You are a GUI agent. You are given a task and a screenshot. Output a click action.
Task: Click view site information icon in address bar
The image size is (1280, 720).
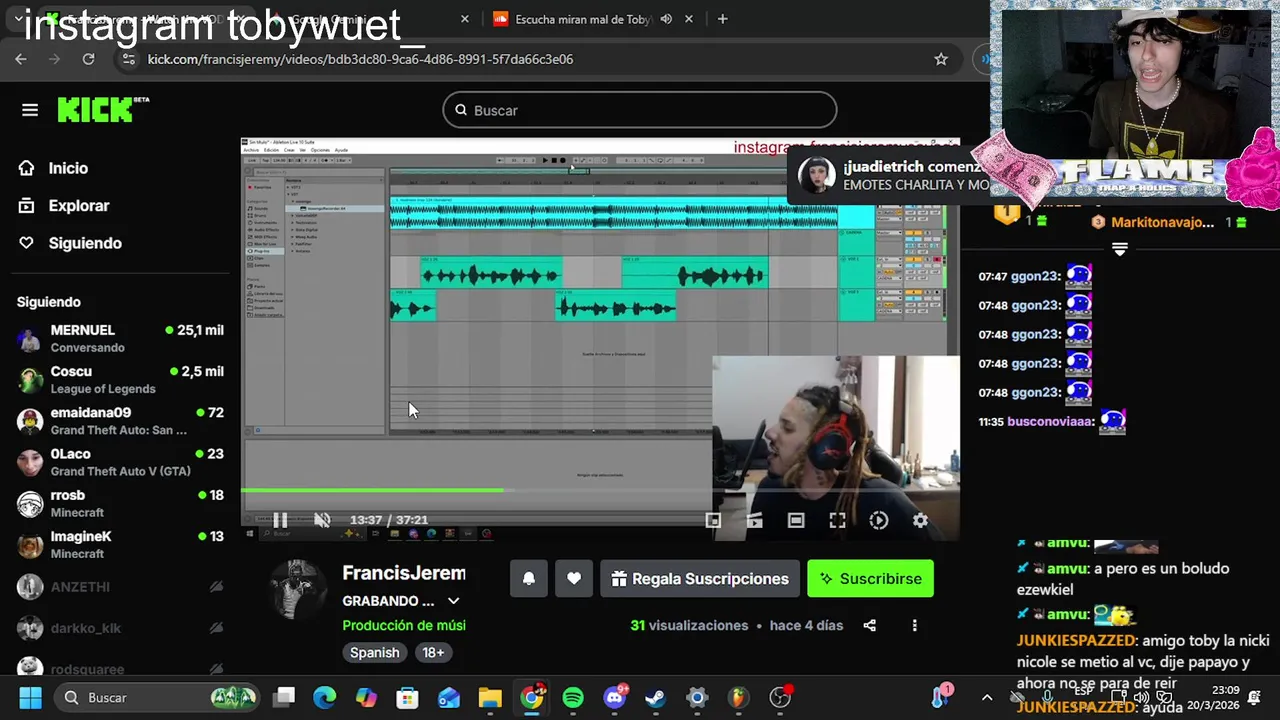tap(128, 59)
